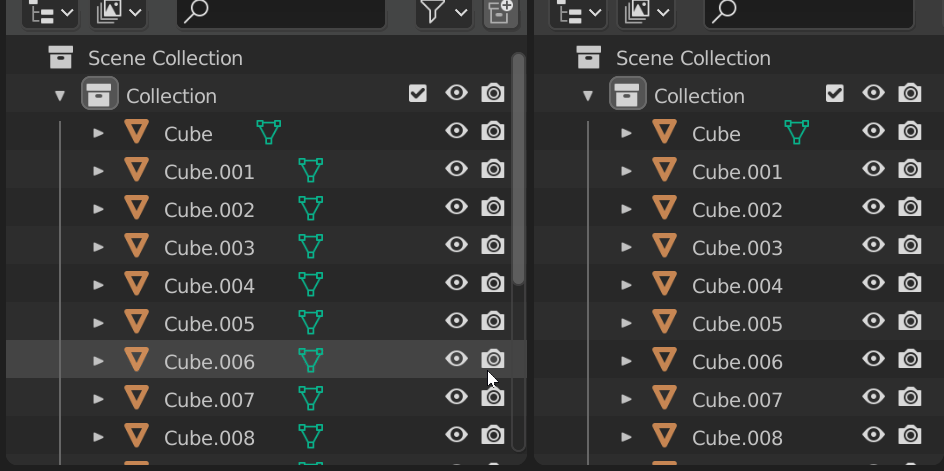Select Scene Collection label in left outliner
The image size is (944, 471).
click(x=166, y=58)
